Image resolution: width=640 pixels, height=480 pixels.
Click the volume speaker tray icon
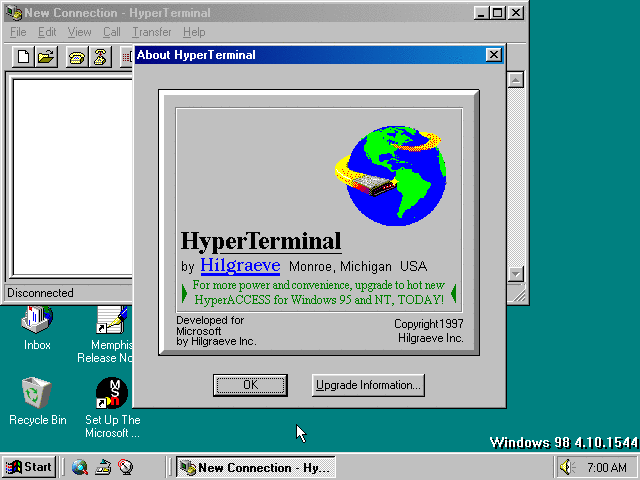pyautogui.click(x=566, y=467)
